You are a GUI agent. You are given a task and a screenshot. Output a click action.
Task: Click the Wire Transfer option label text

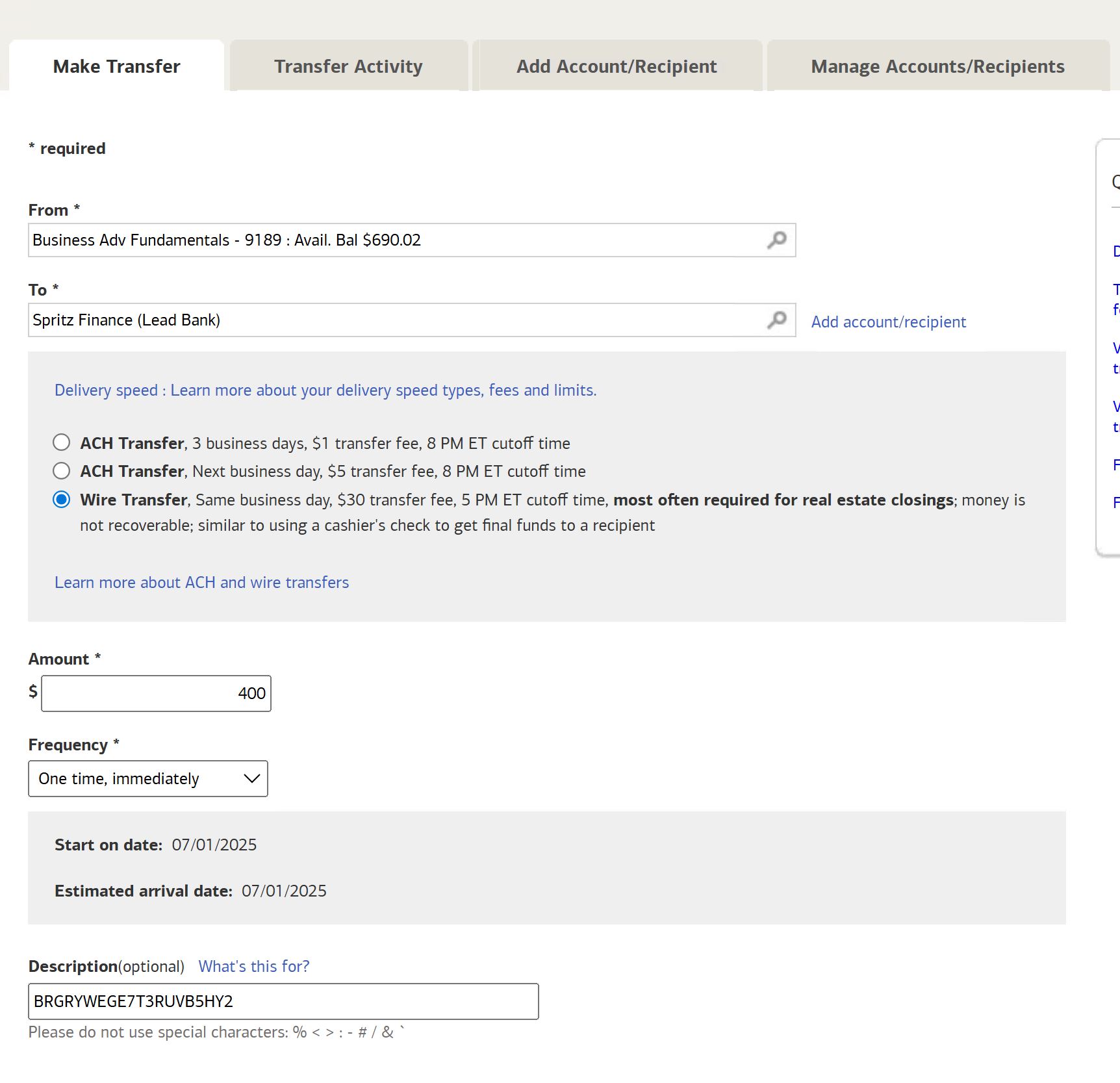134,500
